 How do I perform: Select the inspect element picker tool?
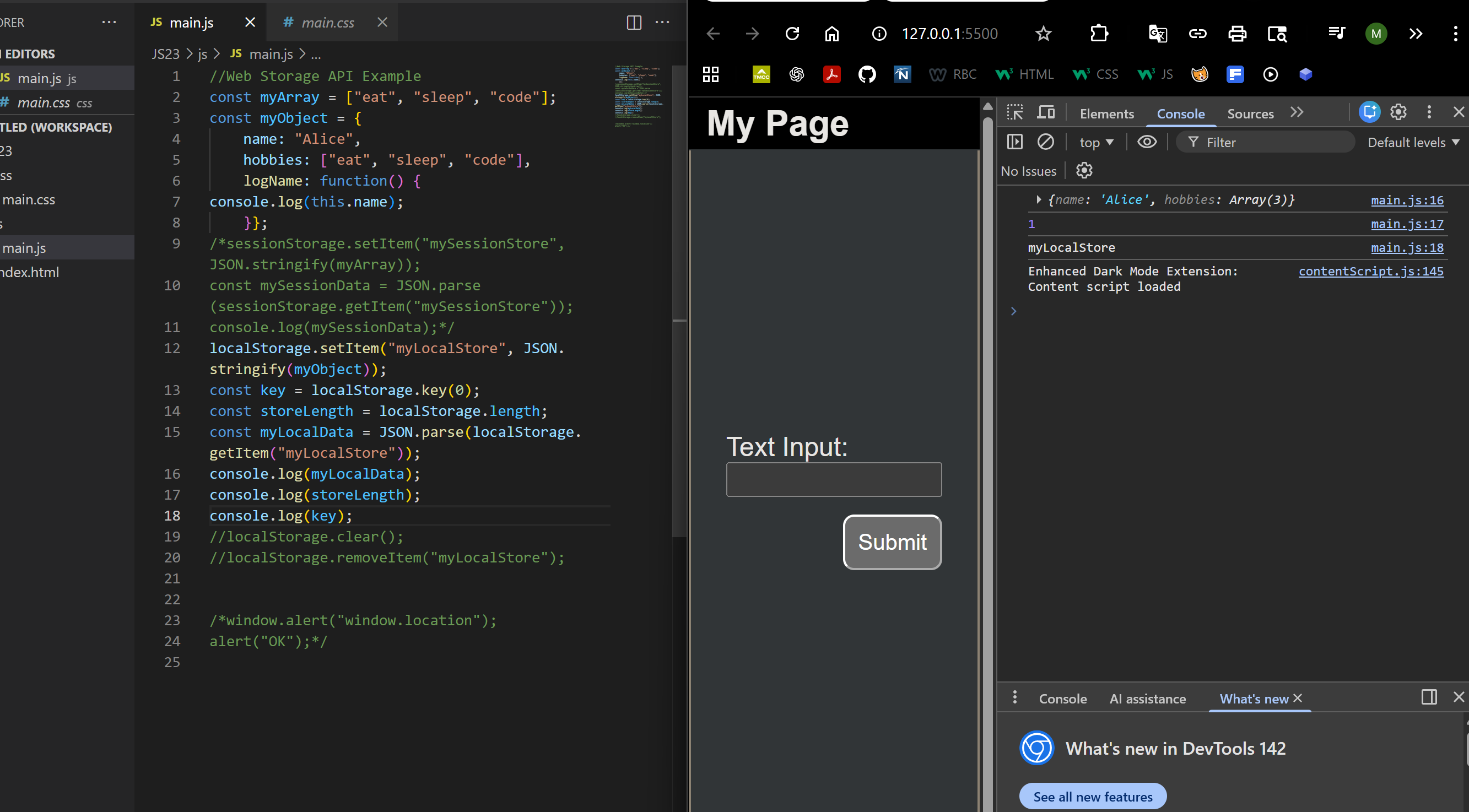(x=1015, y=112)
